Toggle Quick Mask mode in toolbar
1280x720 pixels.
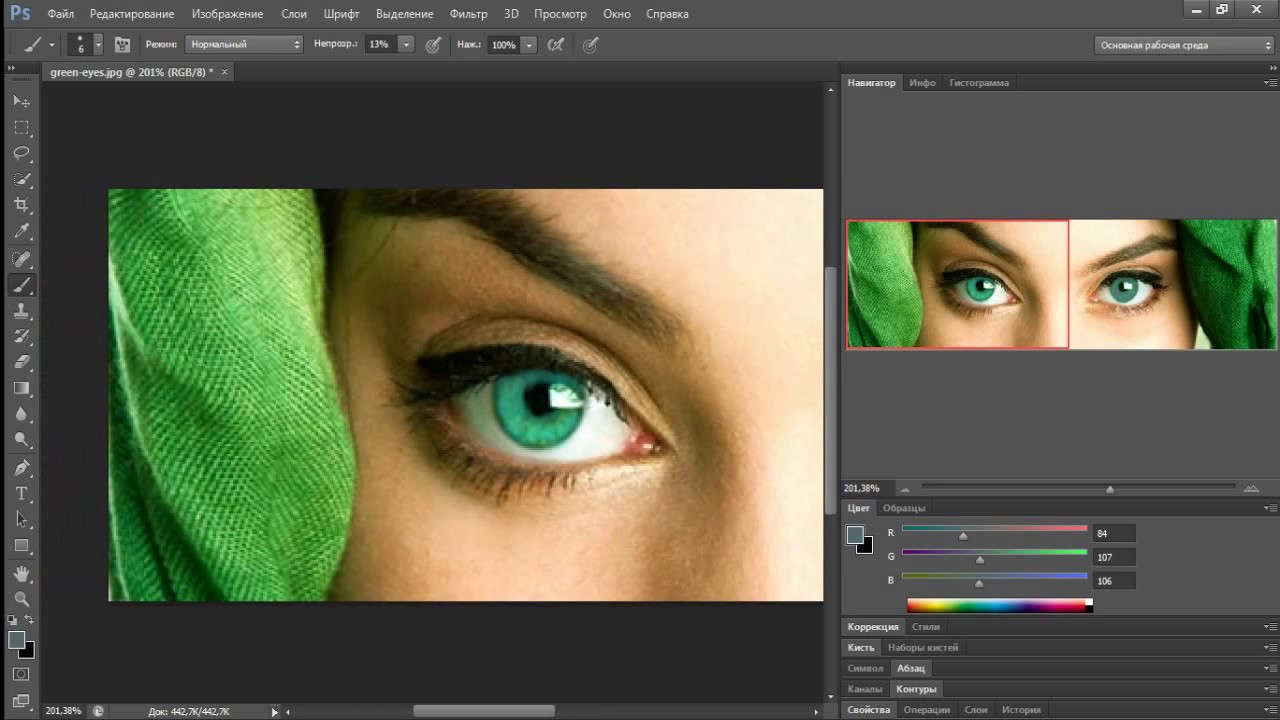pyautogui.click(x=21, y=675)
